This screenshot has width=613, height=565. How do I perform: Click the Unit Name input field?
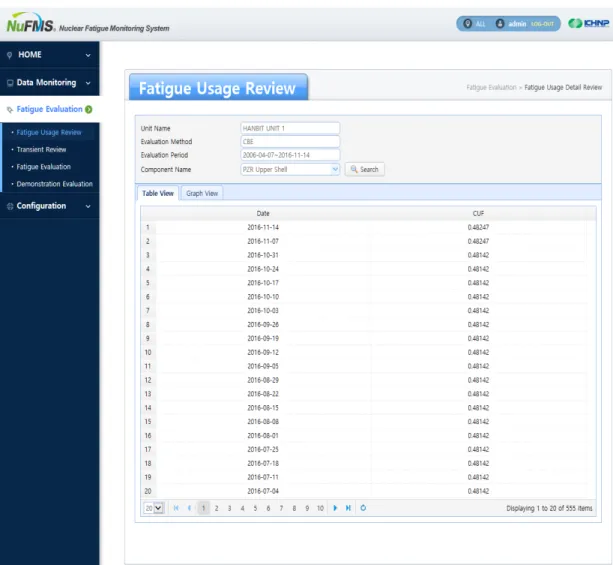[x=290, y=128]
